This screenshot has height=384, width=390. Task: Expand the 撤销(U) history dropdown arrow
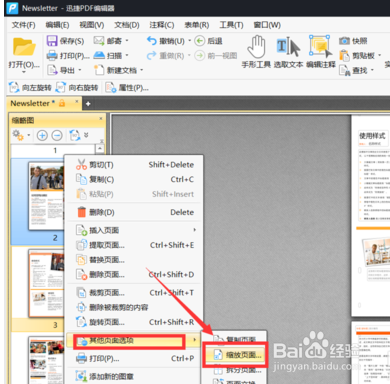point(190,41)
